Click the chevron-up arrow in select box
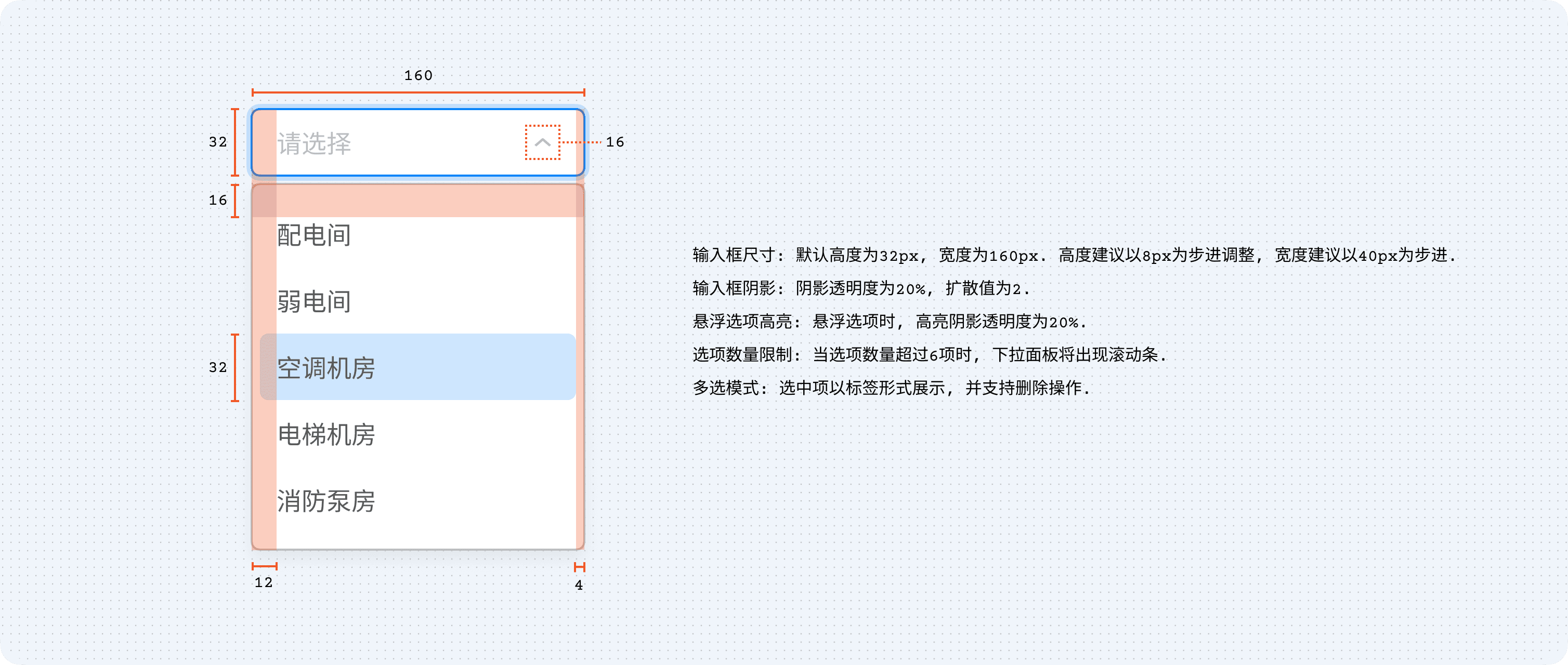Screen dimensions: 1568x665 [542, 142]
